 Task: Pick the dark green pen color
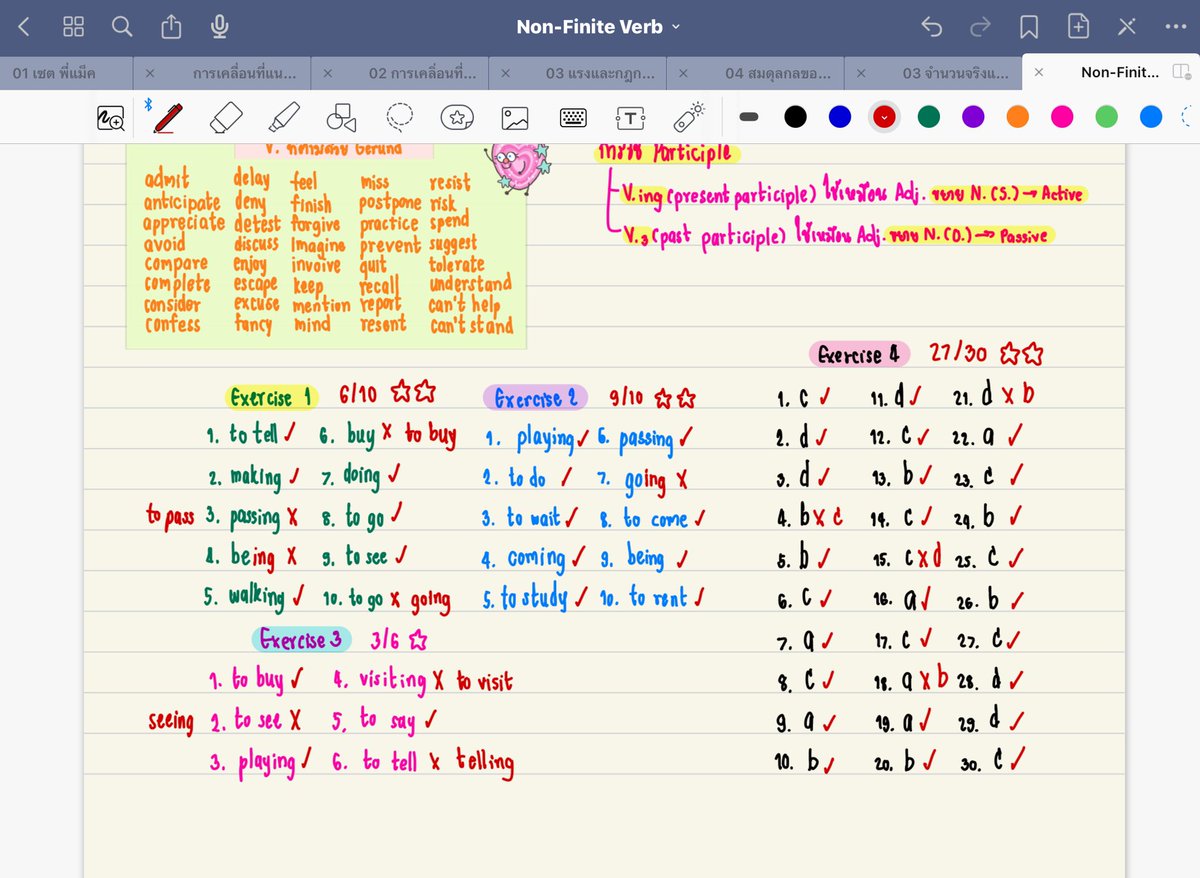tap(929, 117)
